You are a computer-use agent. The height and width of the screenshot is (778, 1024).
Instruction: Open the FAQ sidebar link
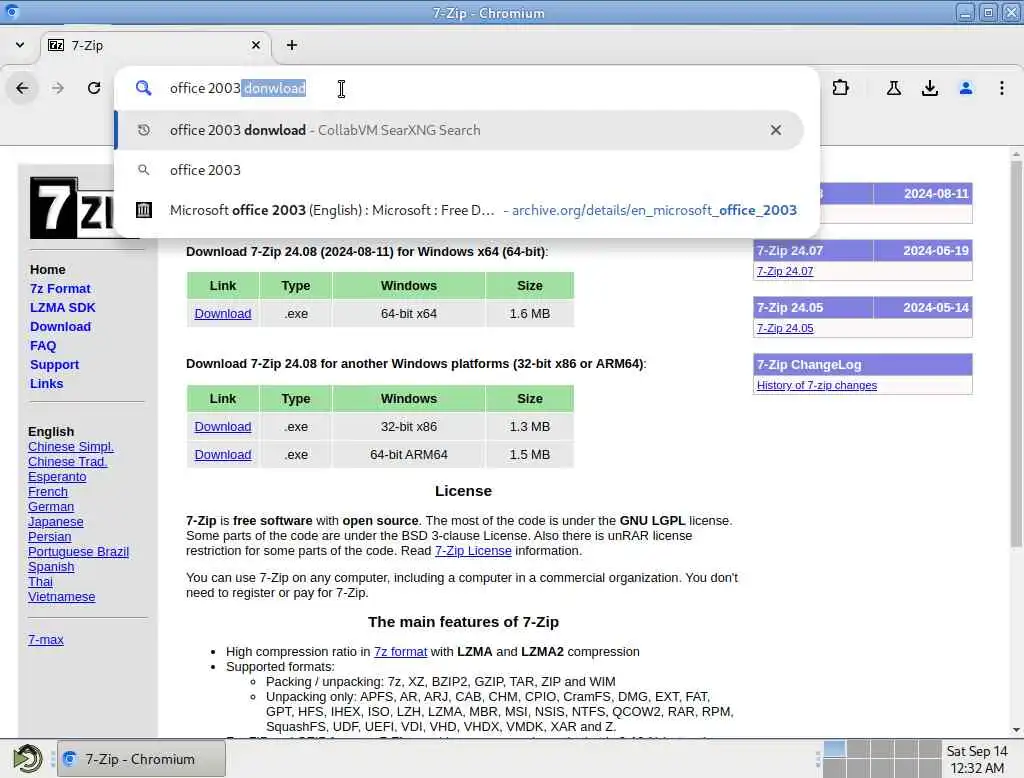[43, 346]
